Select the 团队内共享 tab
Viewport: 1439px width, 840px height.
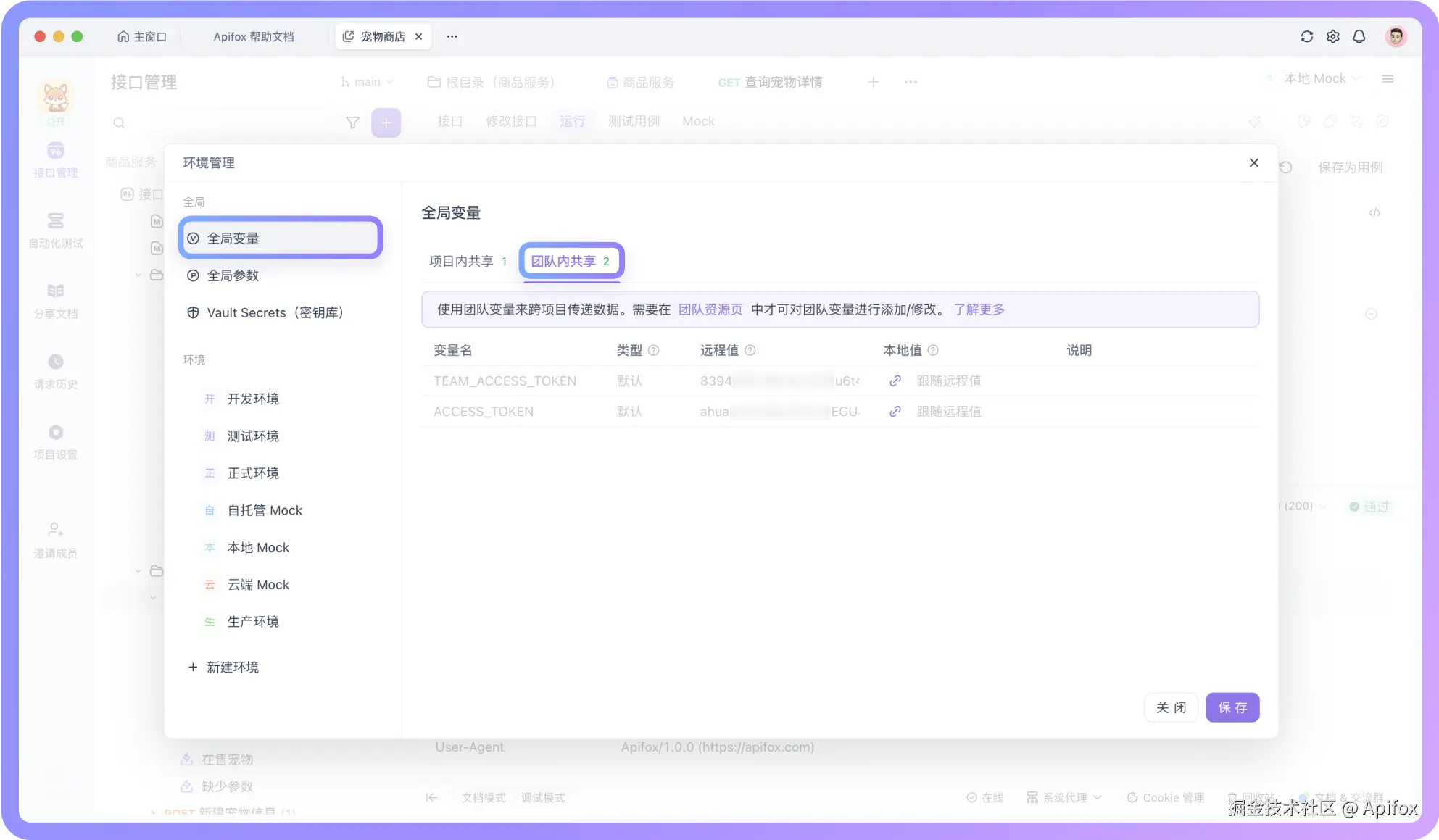point(571,262)
